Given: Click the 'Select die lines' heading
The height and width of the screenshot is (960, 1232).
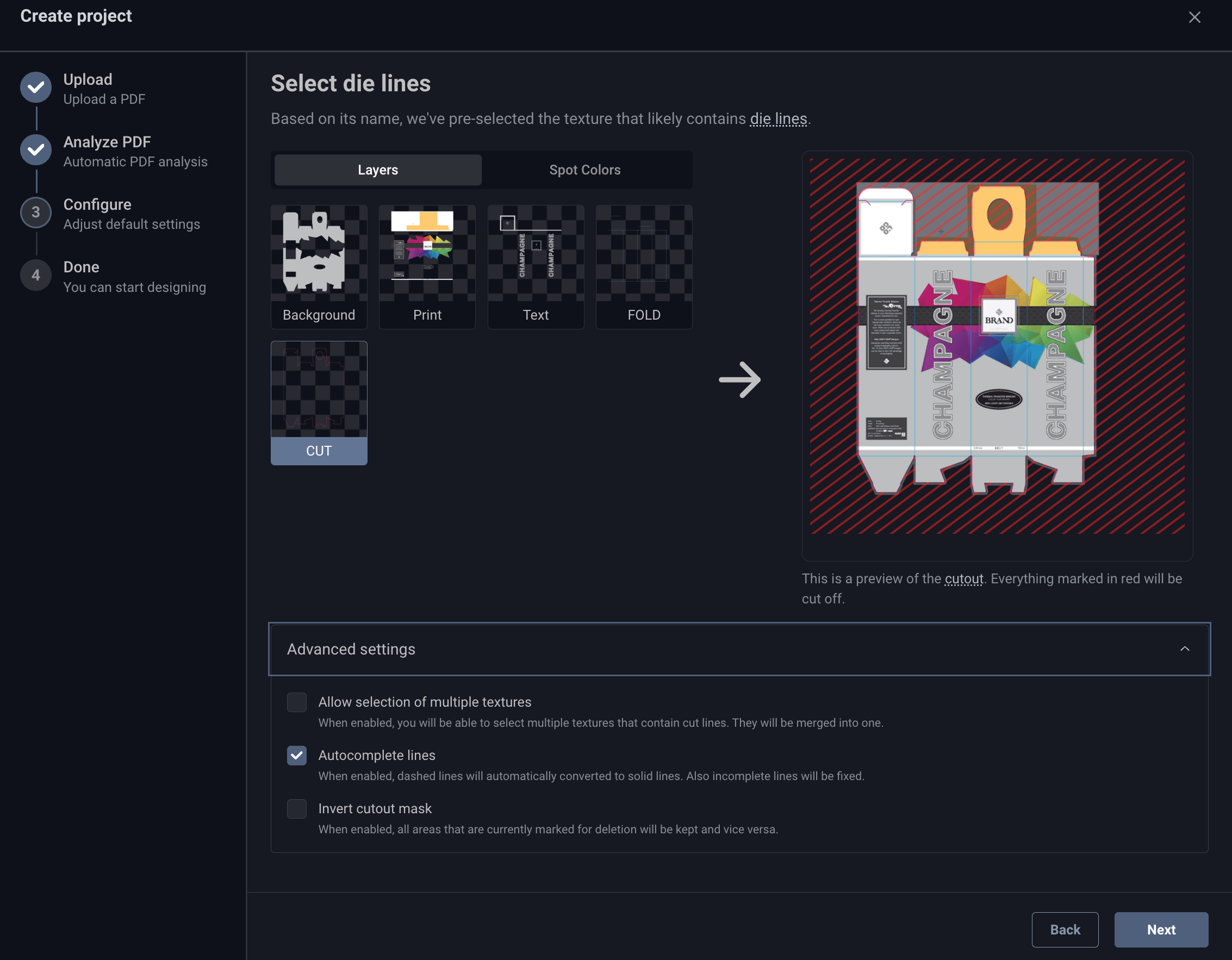Looking at the screenshot, I should 351,84.
